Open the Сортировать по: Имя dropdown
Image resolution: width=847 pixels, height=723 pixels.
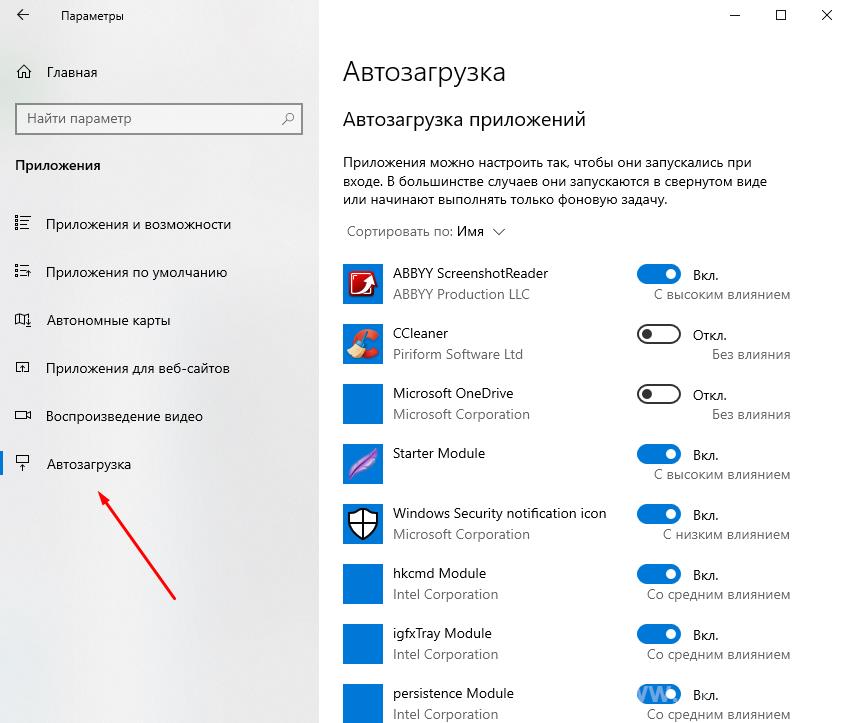tap(426, 231)
